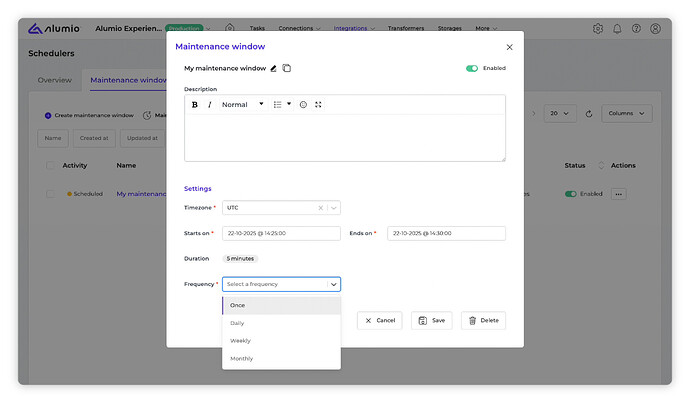Click the copy icon beside the window name
The height and width of the screenshot is (403, 690).
click(287, 68)
